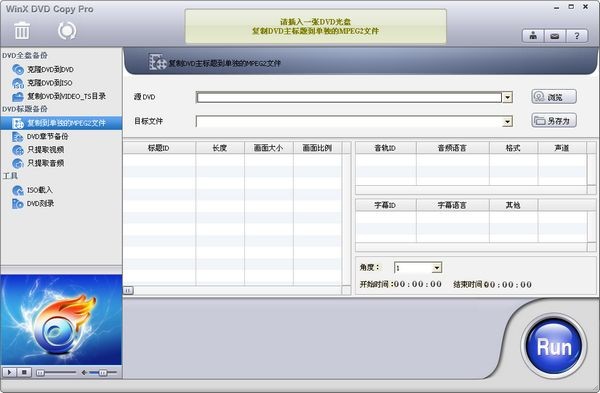Click the 画面大小 column header
The image size is (600, 393).
click(x=269, y=148)
